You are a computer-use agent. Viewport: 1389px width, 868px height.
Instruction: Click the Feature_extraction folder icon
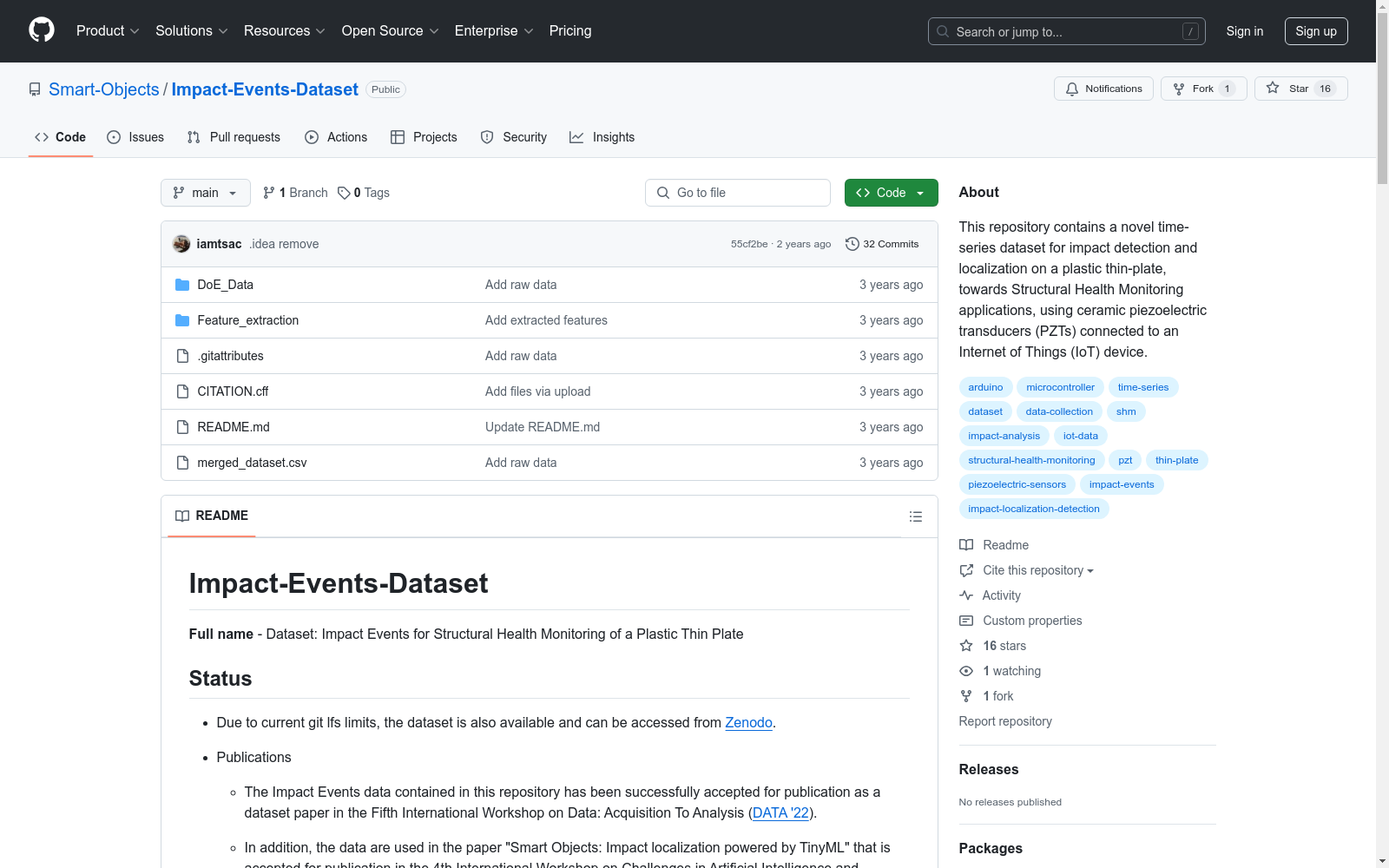(182, 320)
